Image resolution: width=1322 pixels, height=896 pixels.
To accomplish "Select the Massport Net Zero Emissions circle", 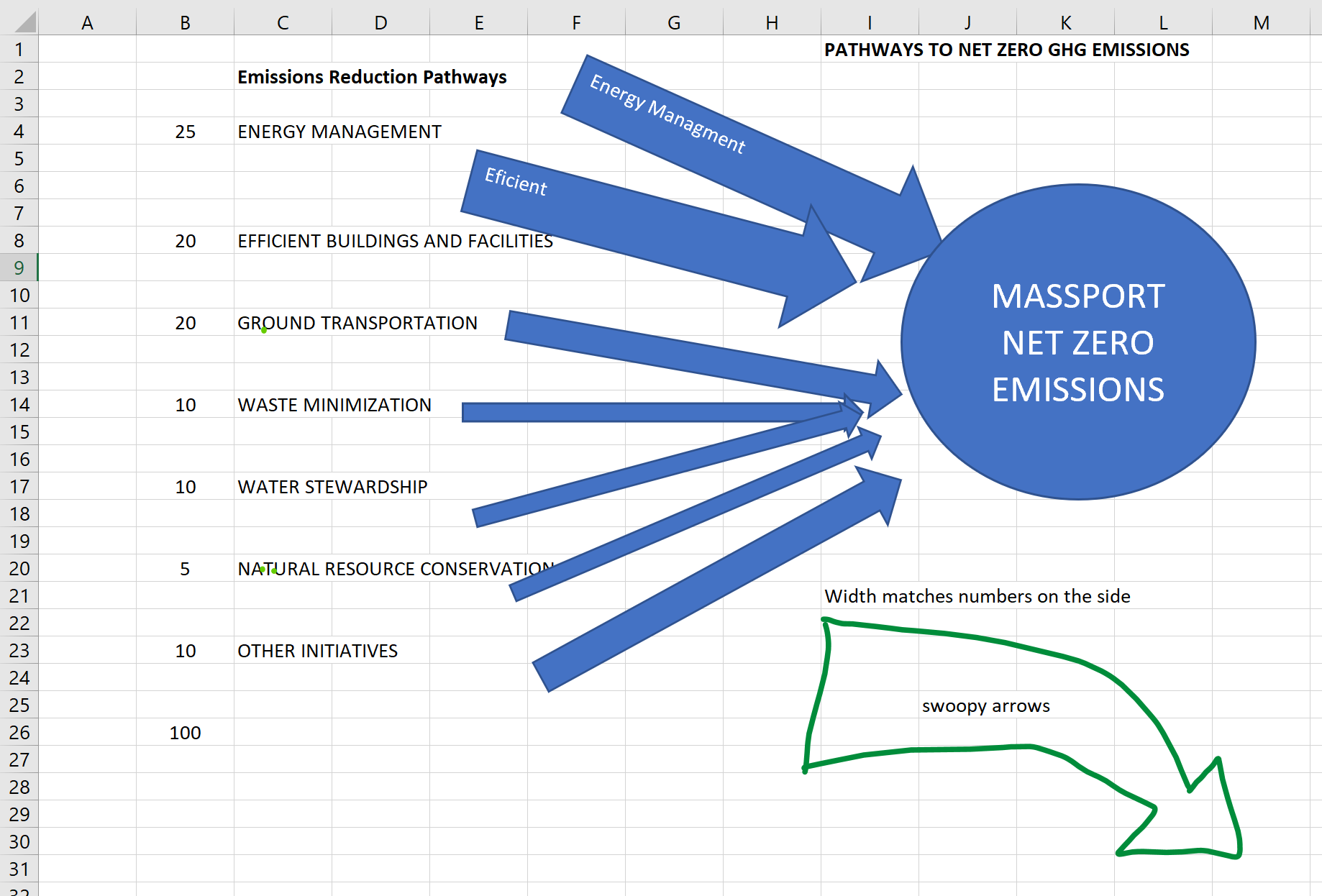I will pos(1078,342).
